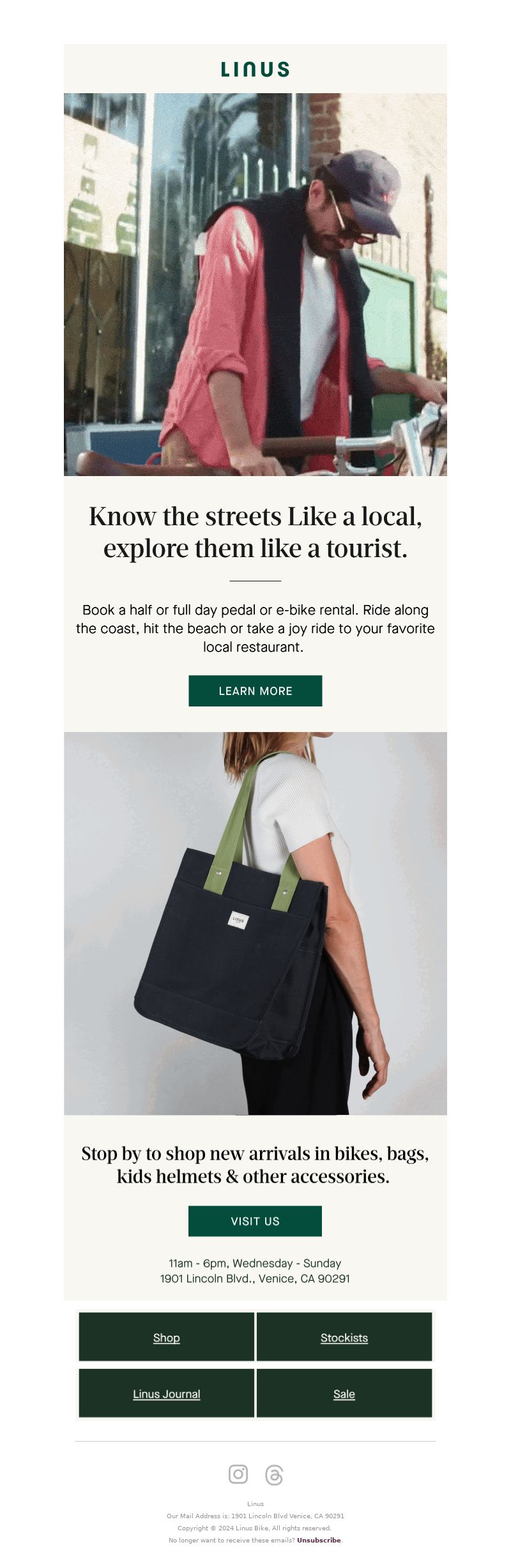Open the Stockists link
This screenshot has width=511, height=1568.
click(344, 1338)
